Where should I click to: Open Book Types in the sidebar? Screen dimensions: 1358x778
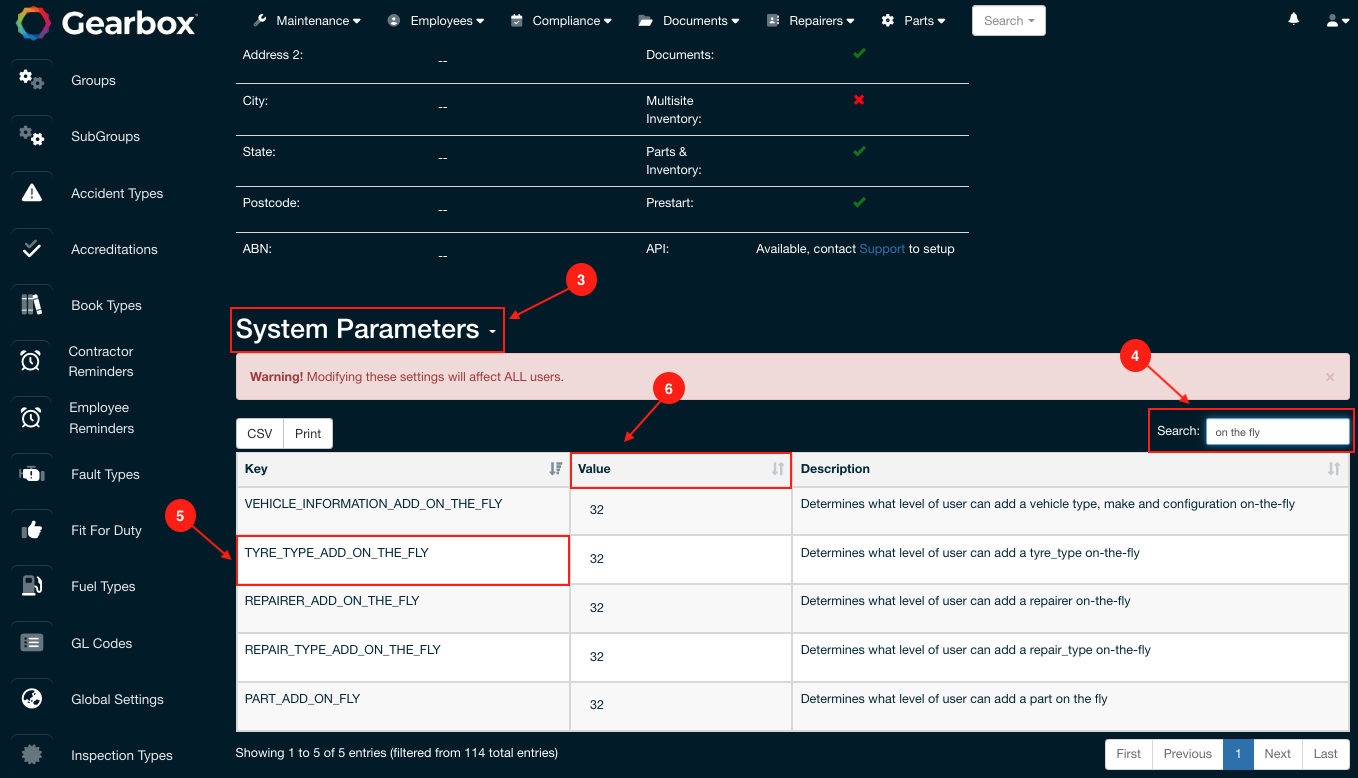(106, 305)
